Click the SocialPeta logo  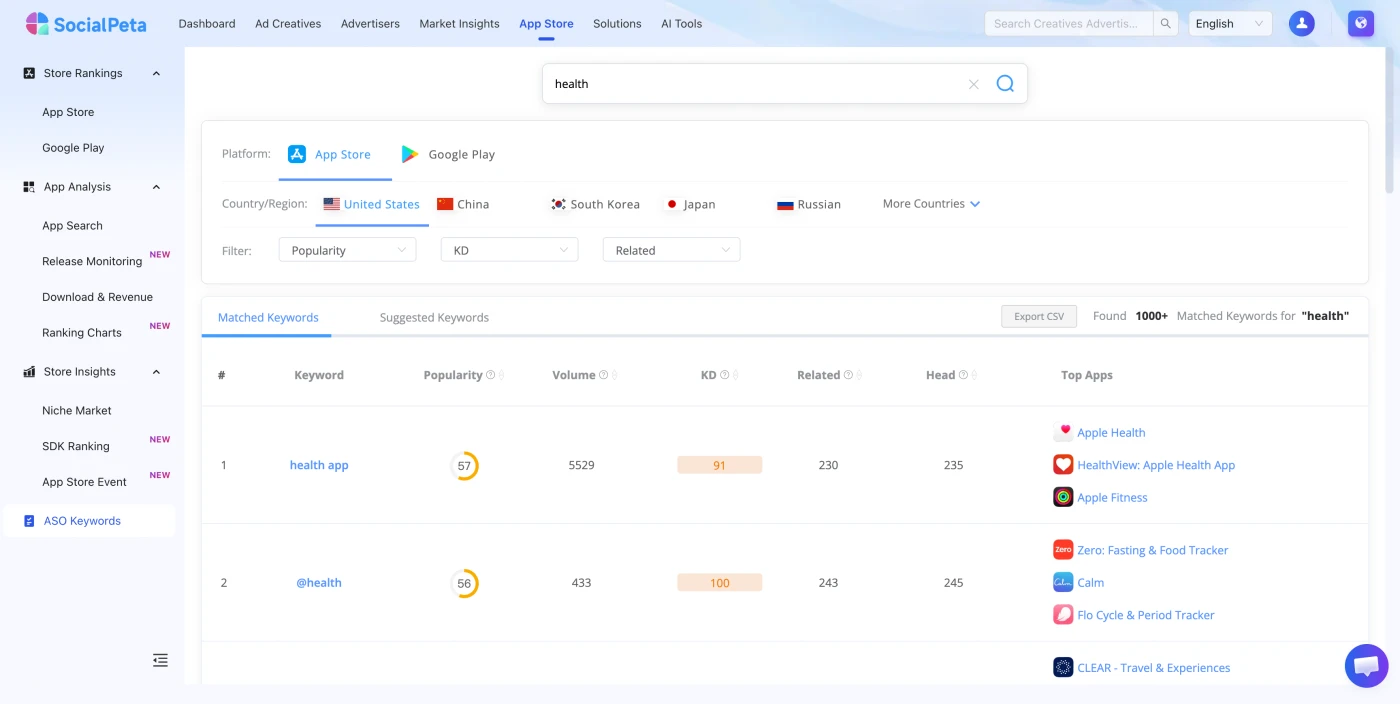tap(86, 24)
